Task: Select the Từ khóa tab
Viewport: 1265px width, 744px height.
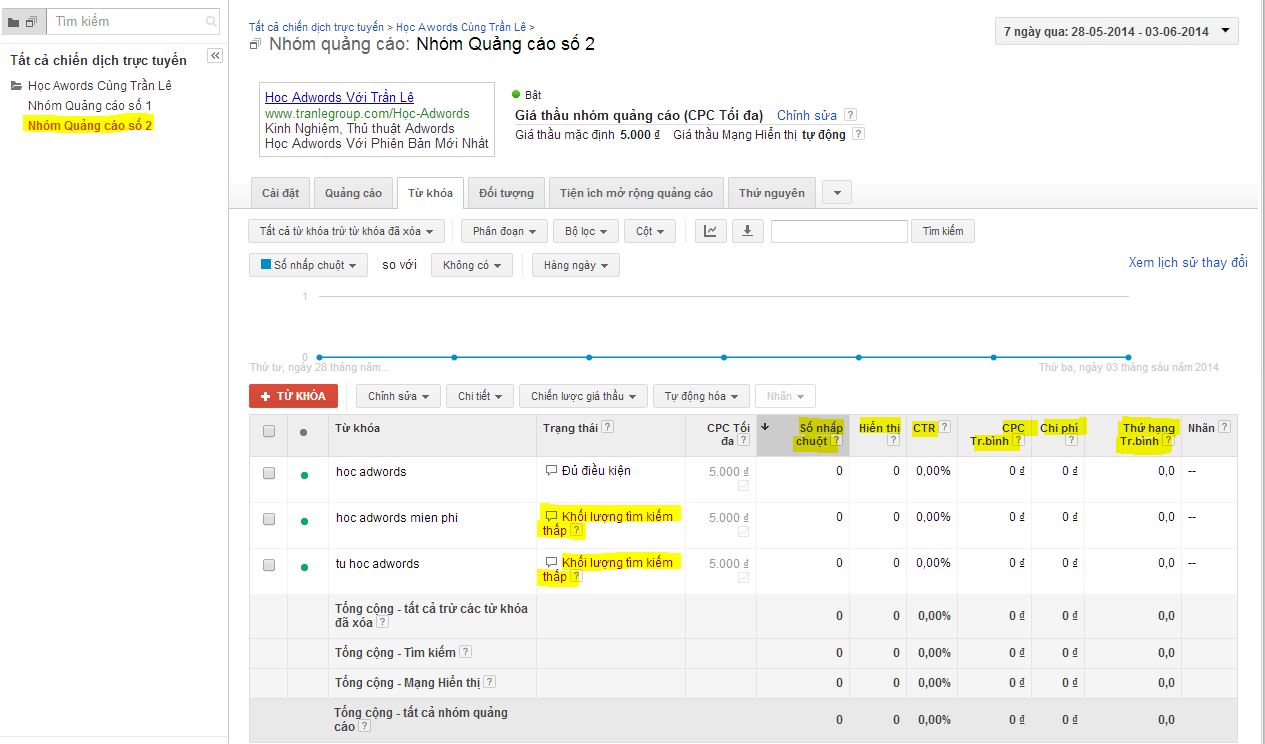Action: (x=430, y=193)
